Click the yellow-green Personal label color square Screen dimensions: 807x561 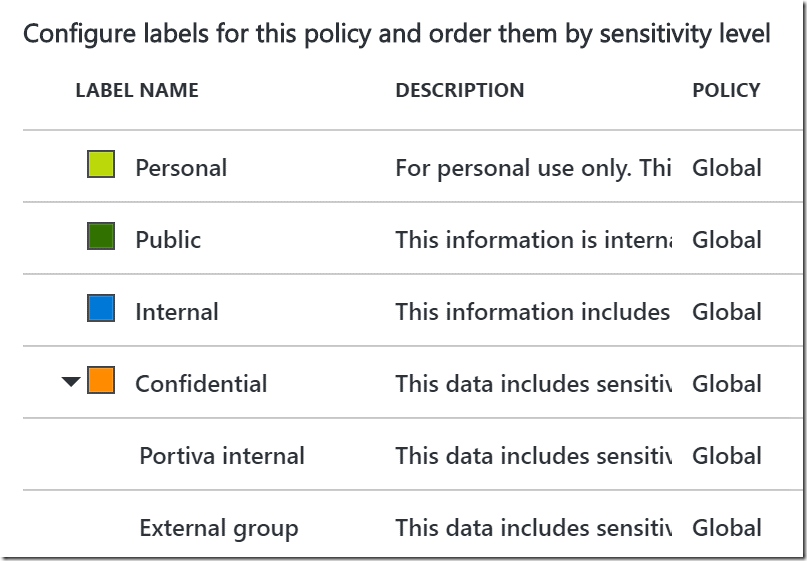(x=101, y=164)
